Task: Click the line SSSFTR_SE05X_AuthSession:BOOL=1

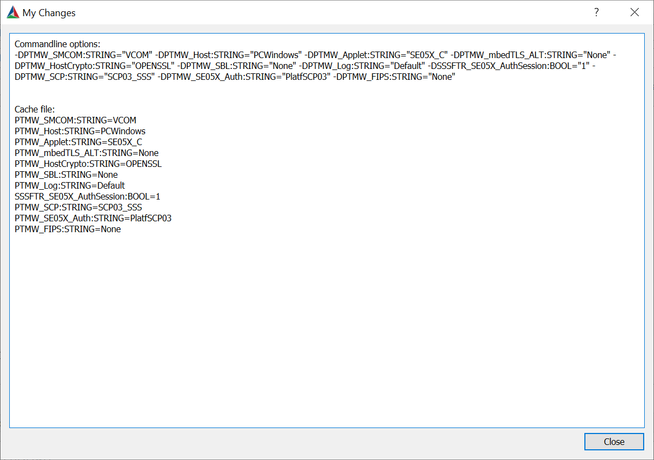Action: tap(87, 196)
